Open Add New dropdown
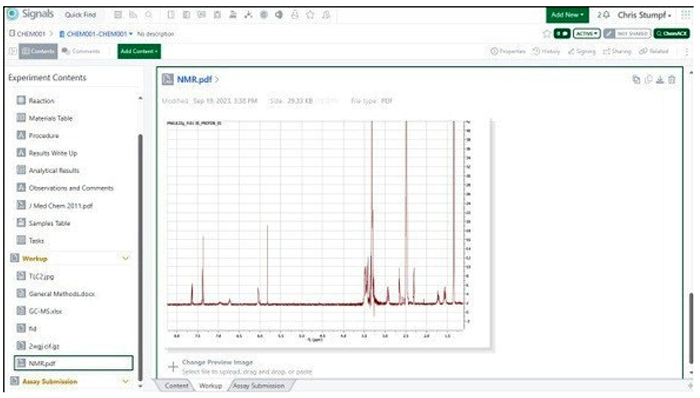 pos(567,15)
